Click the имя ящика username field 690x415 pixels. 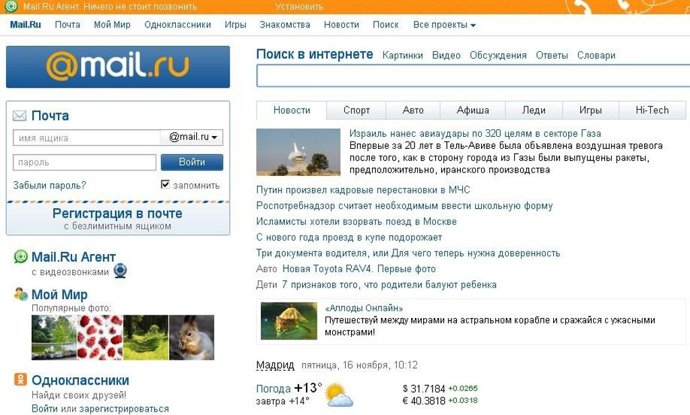87,138
